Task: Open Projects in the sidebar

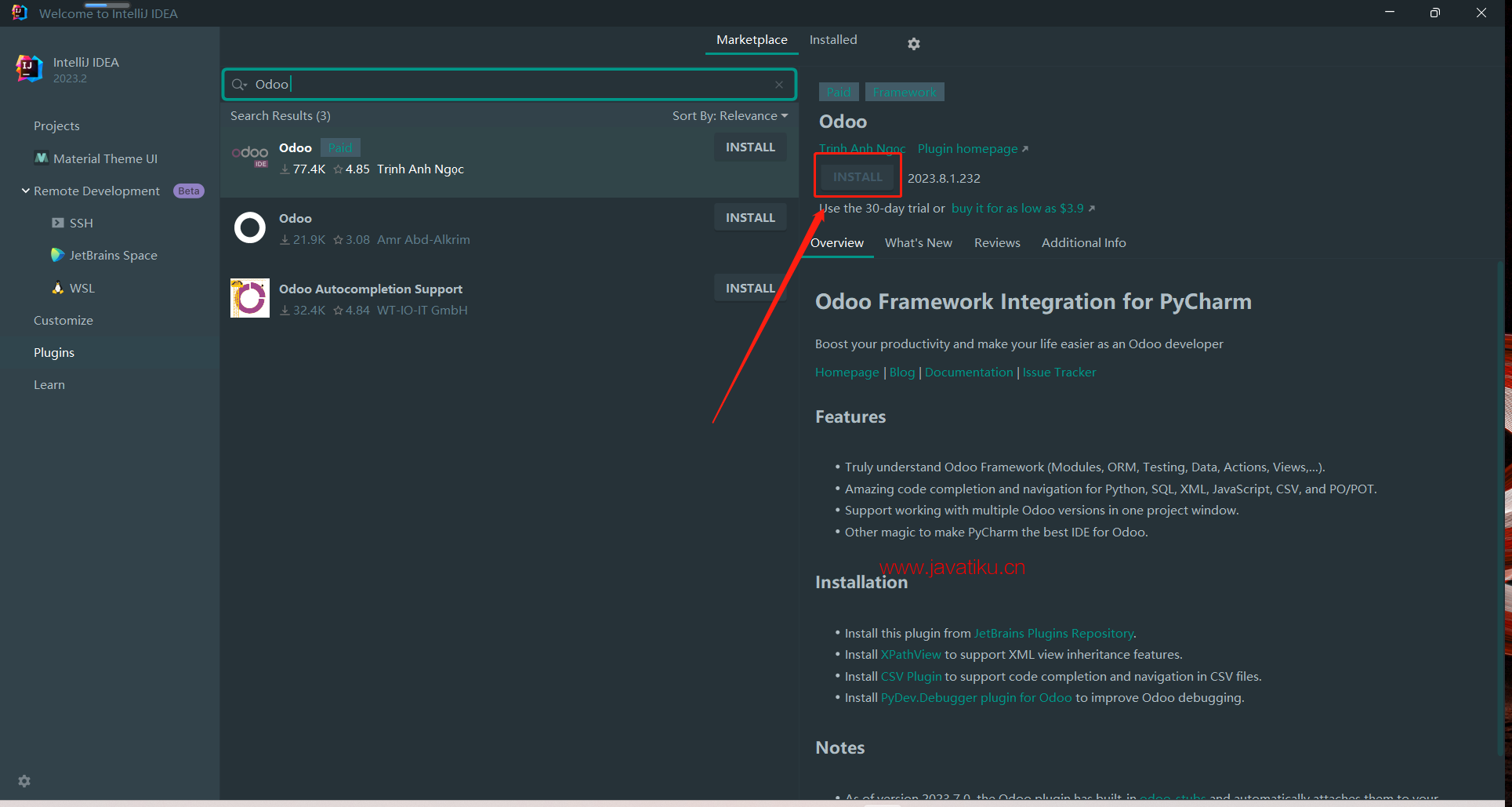Action: coord(56,126)
